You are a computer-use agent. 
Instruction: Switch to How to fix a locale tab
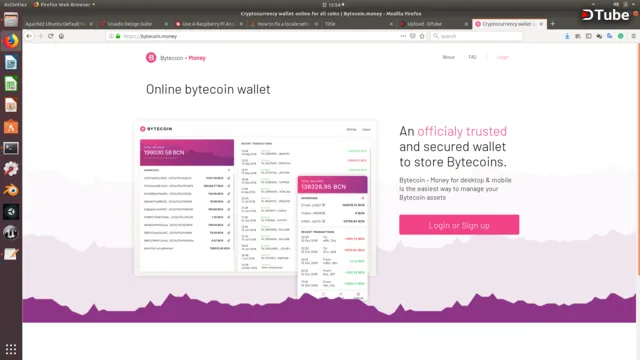pos(284,24)
